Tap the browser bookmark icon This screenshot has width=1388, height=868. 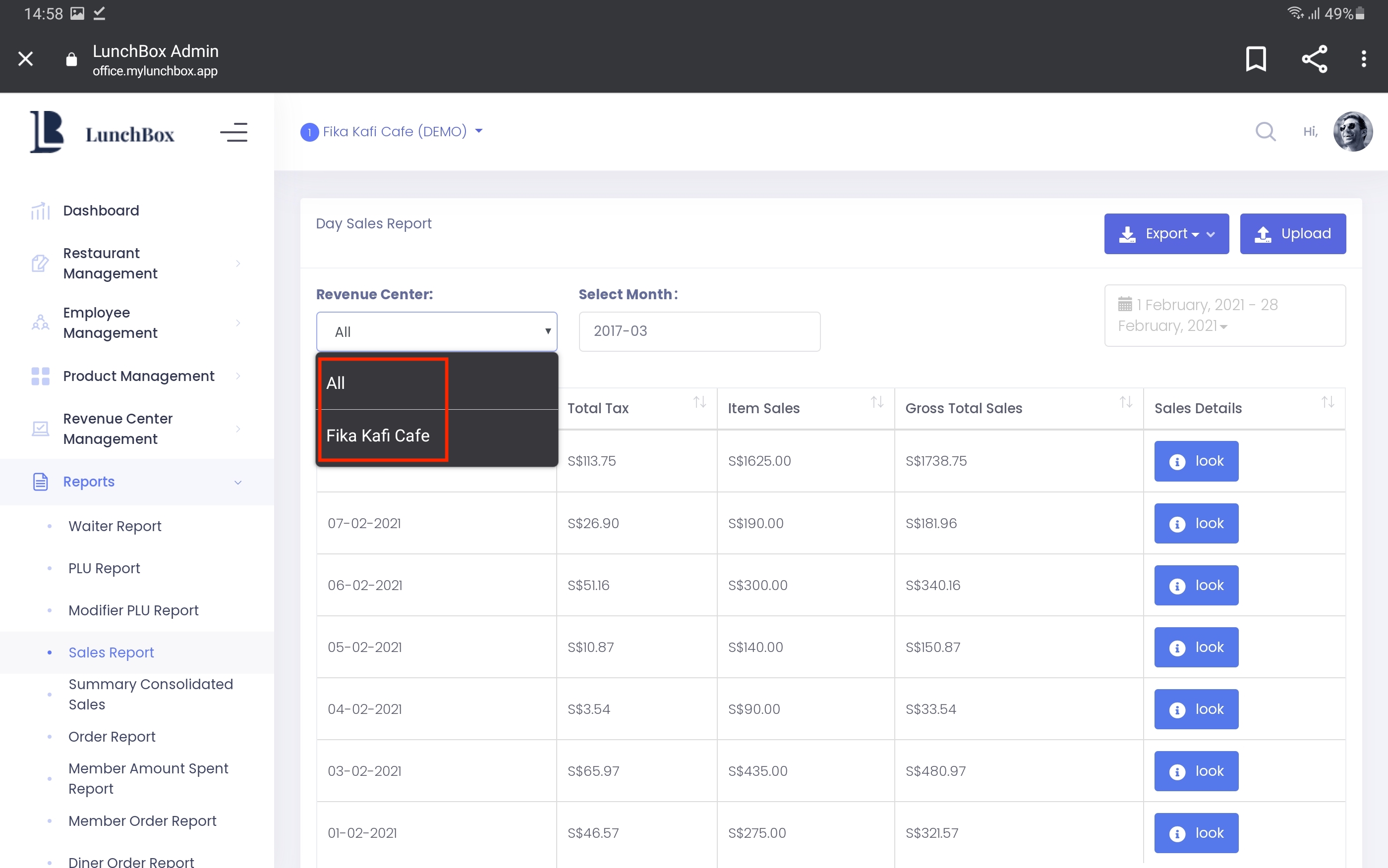coord(1255,58)
